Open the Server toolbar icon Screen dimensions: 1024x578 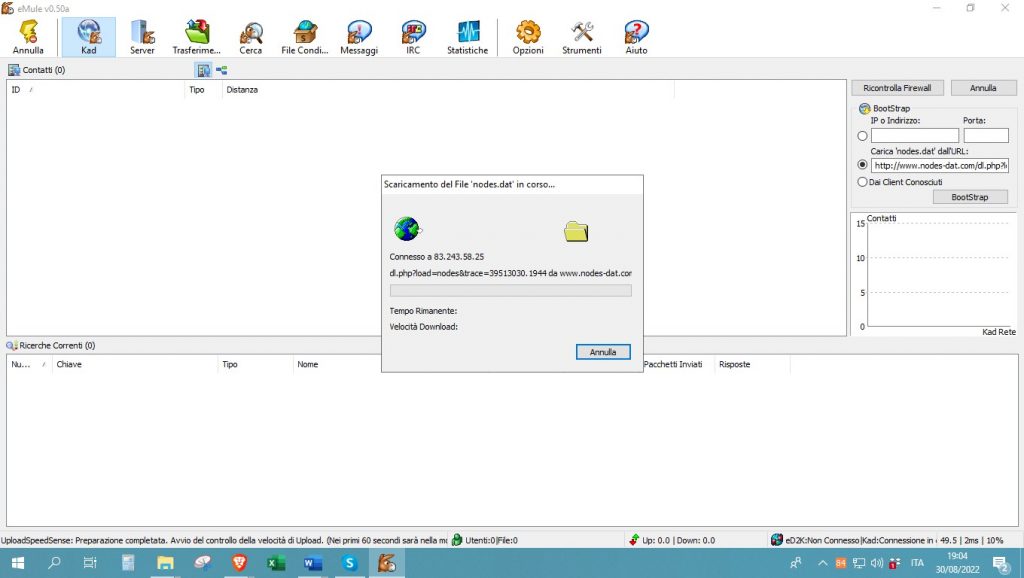point(142,37)
